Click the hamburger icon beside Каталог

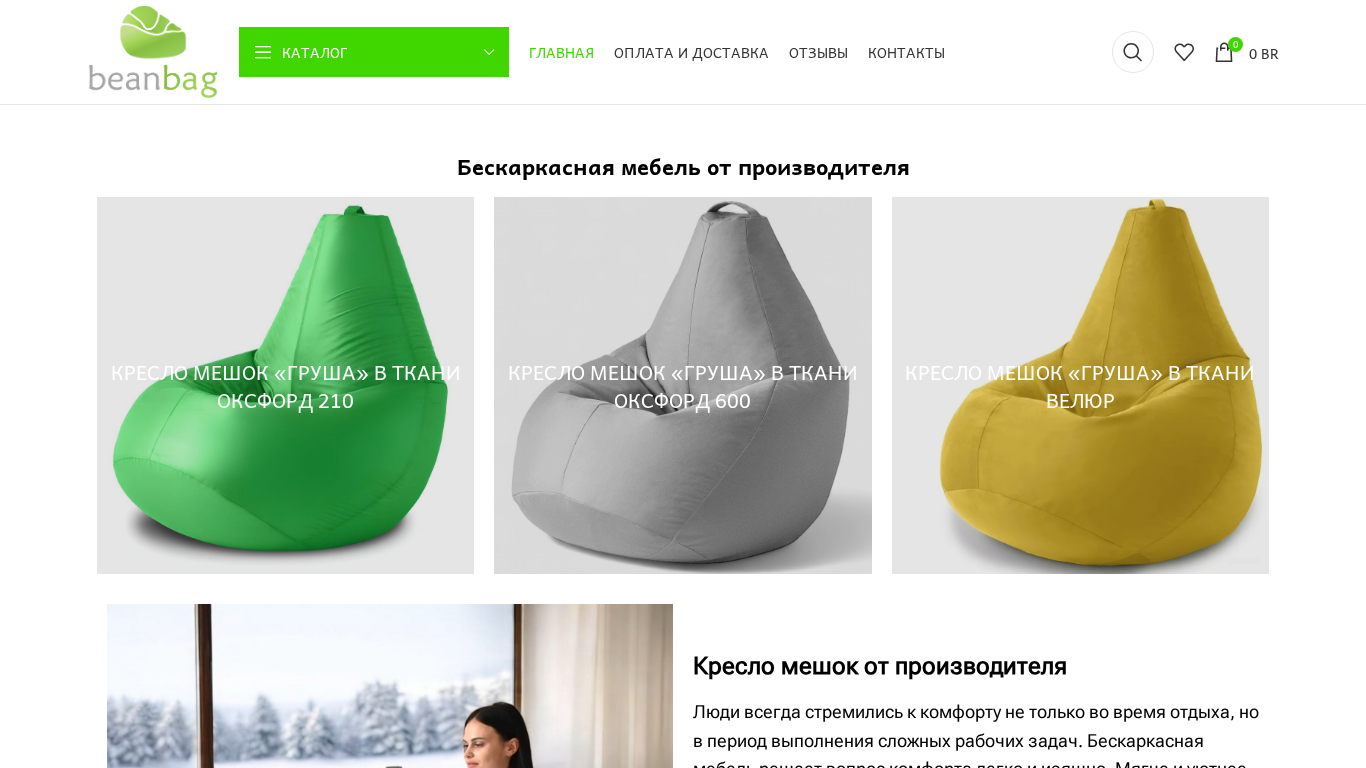tap(263, 52)
